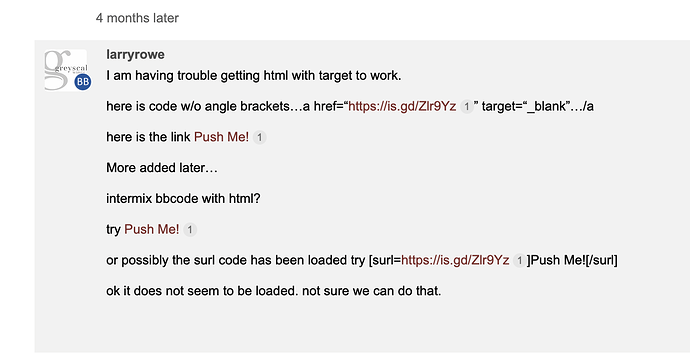Follow the is.gd link in the href line
690x360 pixels.
click(x=402, y=107)
